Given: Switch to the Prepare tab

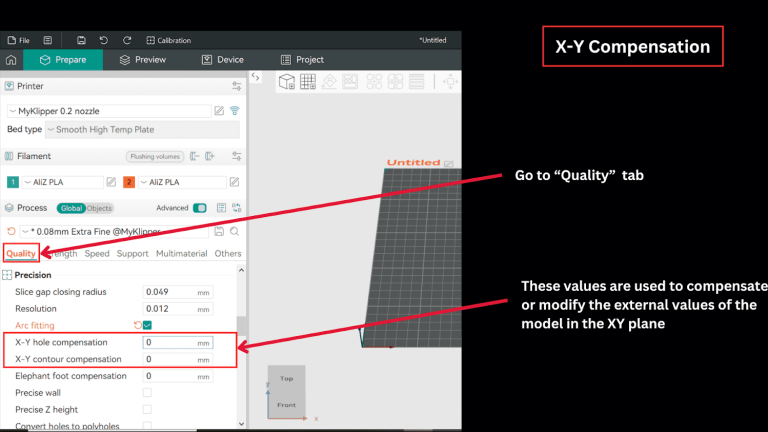Looking at the screenshot, I should (63, 60).
